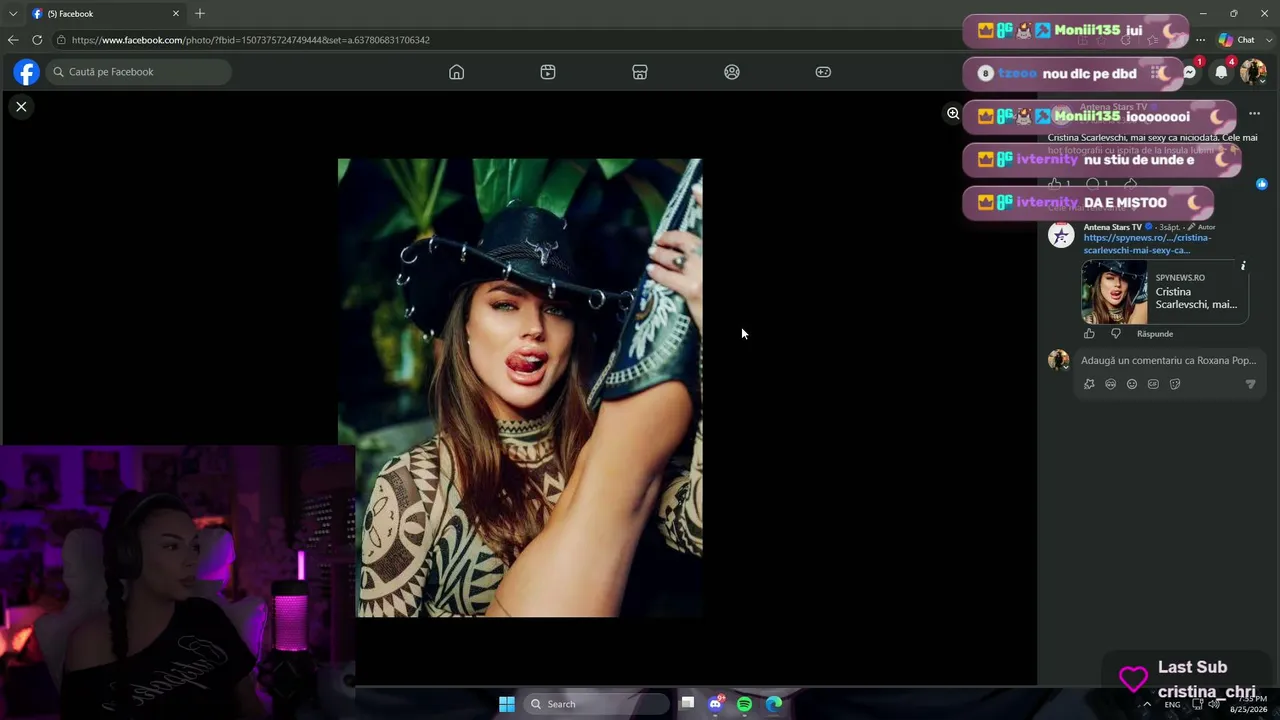Screen dimensions: 1280x720
Task: Expand the browser tab search dropdown
Action: tap(11, 14)
